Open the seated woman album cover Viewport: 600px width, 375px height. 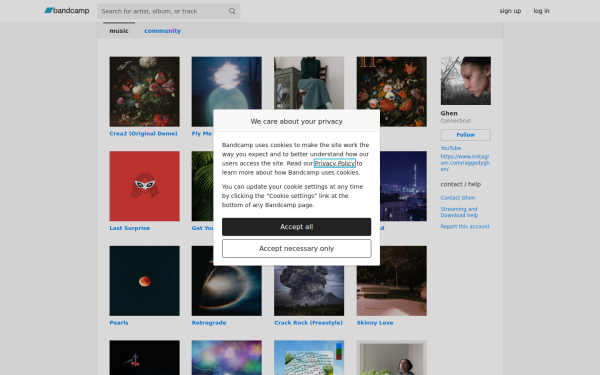coord(309,83)
